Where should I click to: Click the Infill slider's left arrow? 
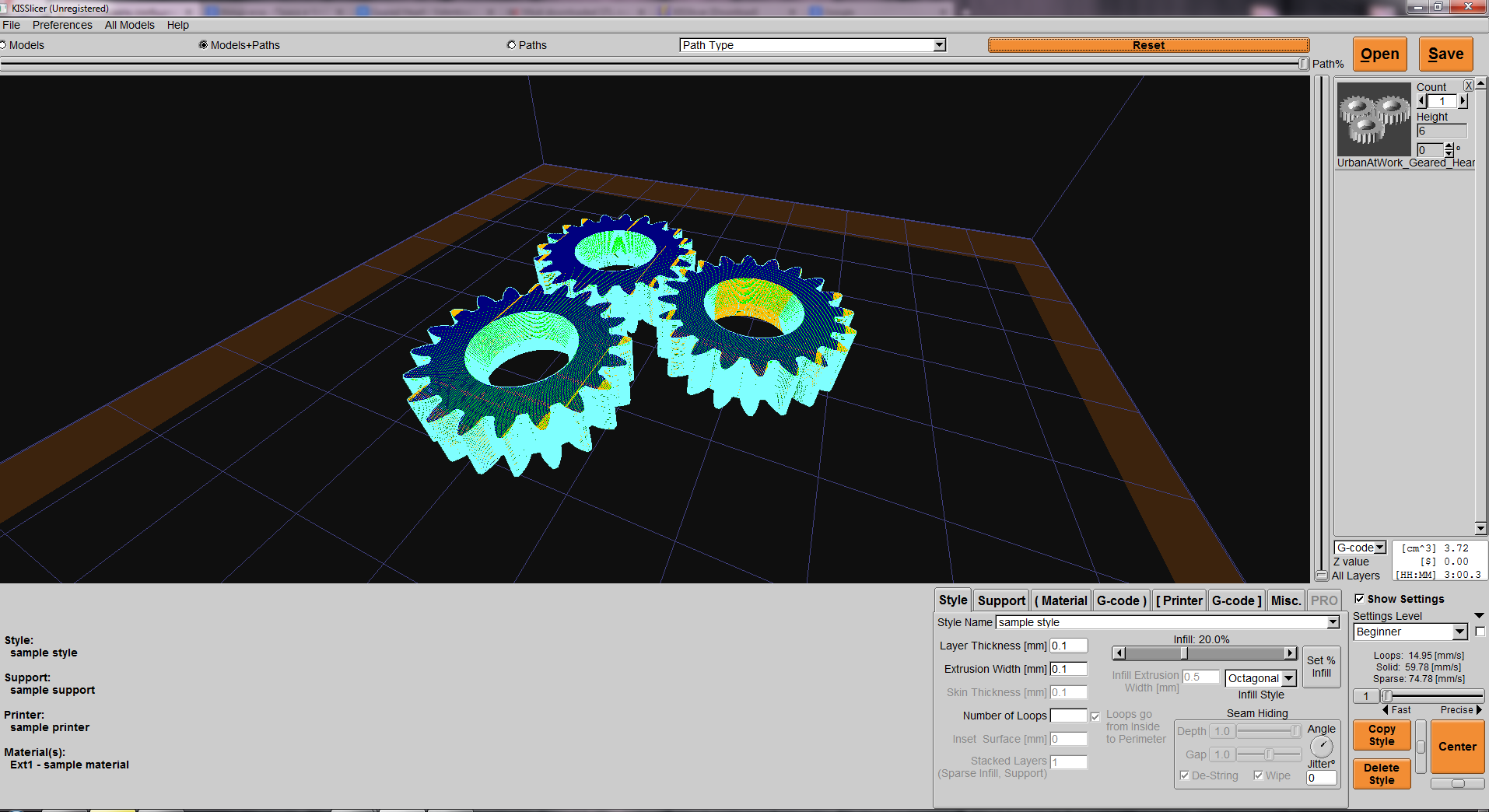tap(1119, 653)
